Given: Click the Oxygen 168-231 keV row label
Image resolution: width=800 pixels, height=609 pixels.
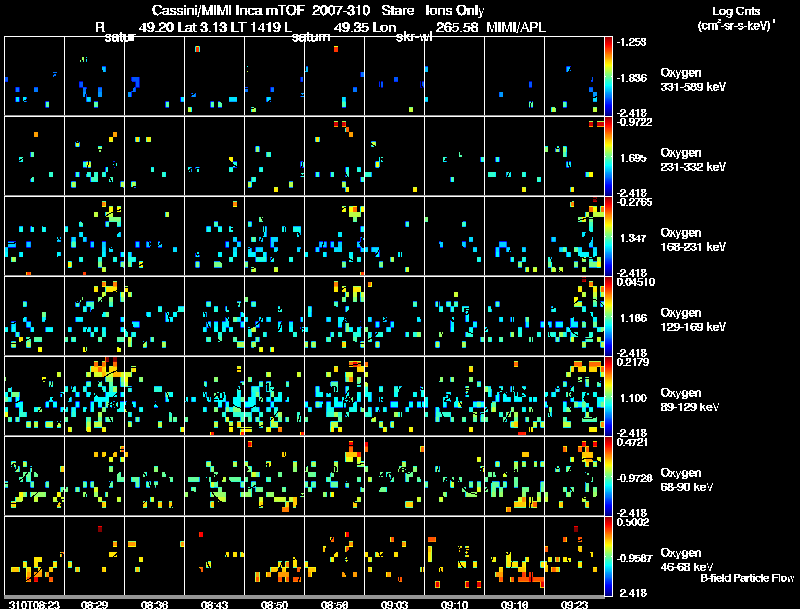Looking at the screenshot, I should coord(693,240).
